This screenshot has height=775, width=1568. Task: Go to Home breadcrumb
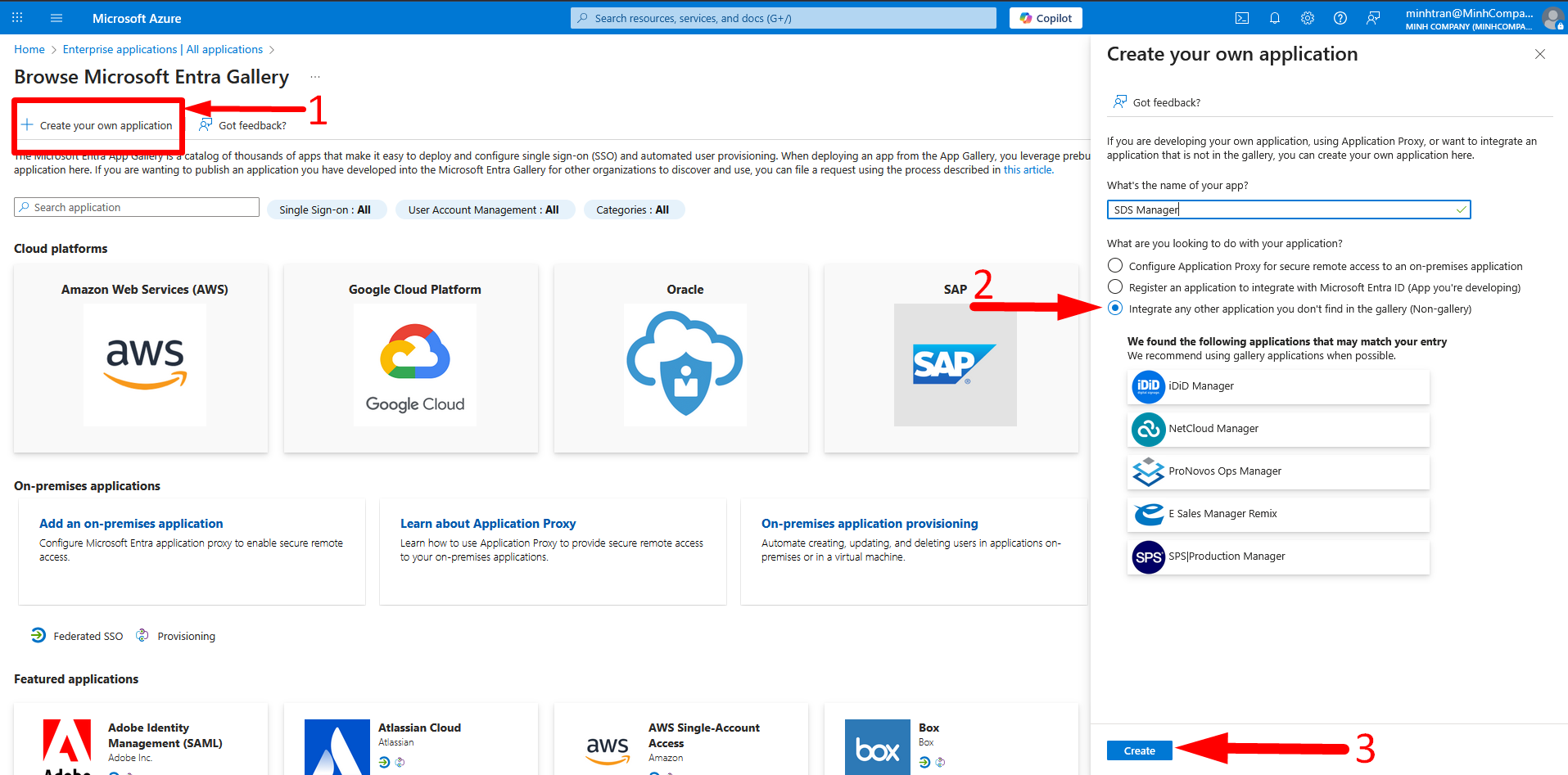click(29, 49)
